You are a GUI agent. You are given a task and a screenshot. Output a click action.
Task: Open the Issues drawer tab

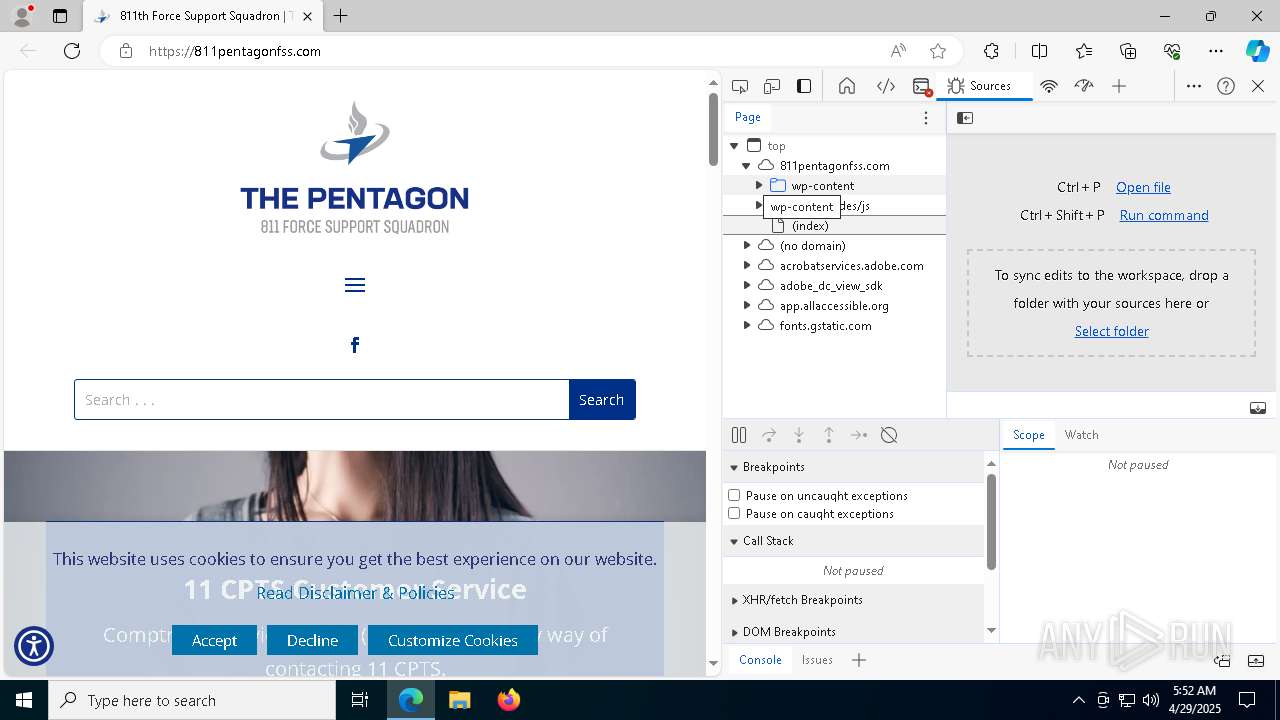pyautogui.click(x=817, y=660)
